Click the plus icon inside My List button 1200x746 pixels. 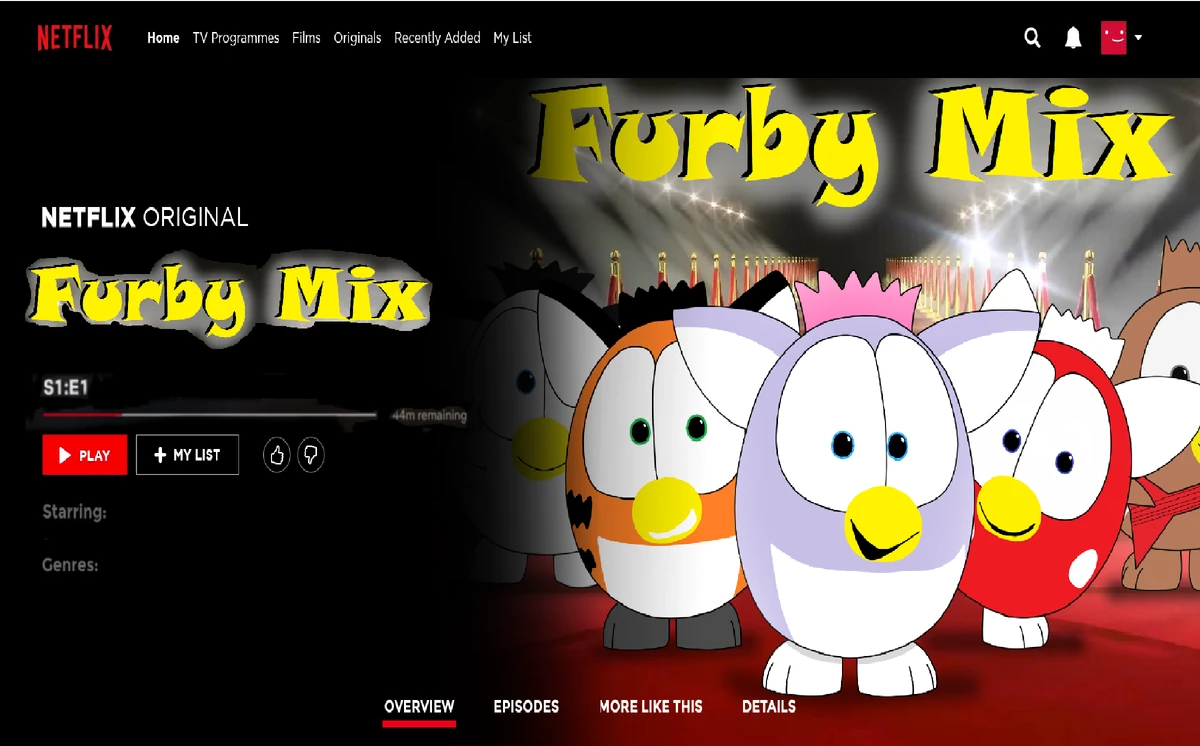pos(160,455)
